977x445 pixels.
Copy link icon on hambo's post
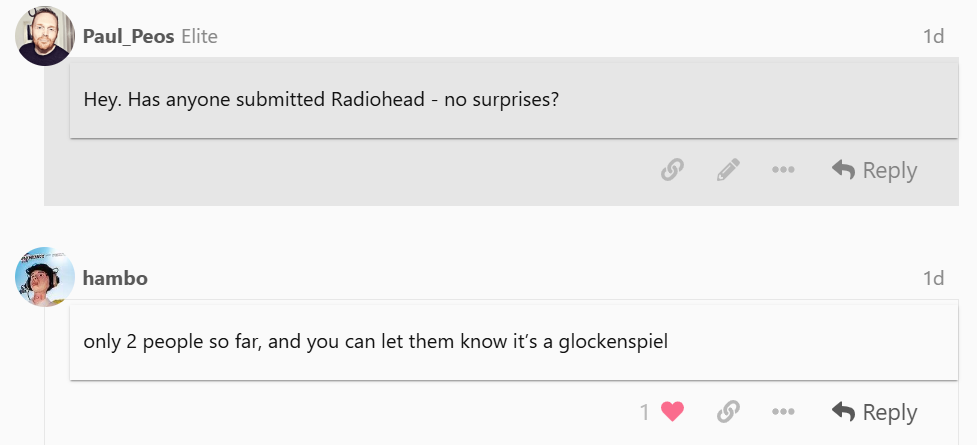click(728, 411)
